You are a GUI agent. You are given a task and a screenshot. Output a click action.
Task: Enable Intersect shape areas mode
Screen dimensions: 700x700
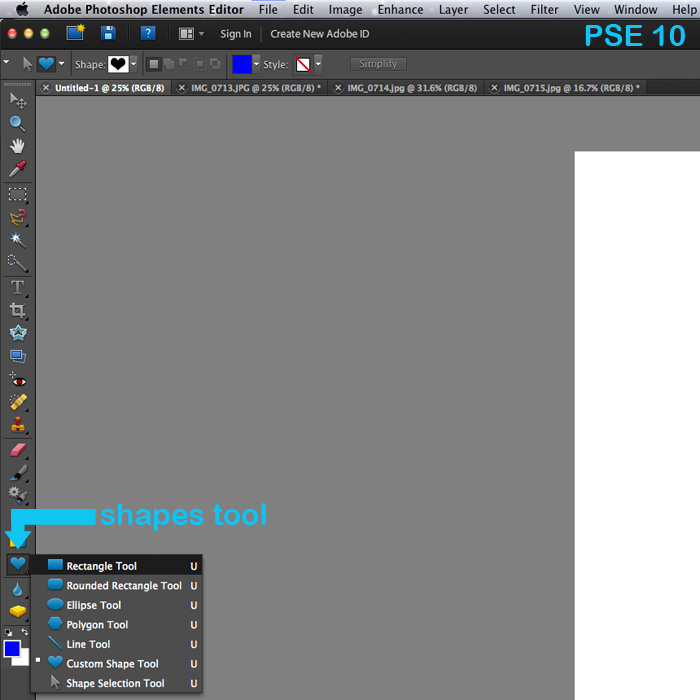click(200, 64)
